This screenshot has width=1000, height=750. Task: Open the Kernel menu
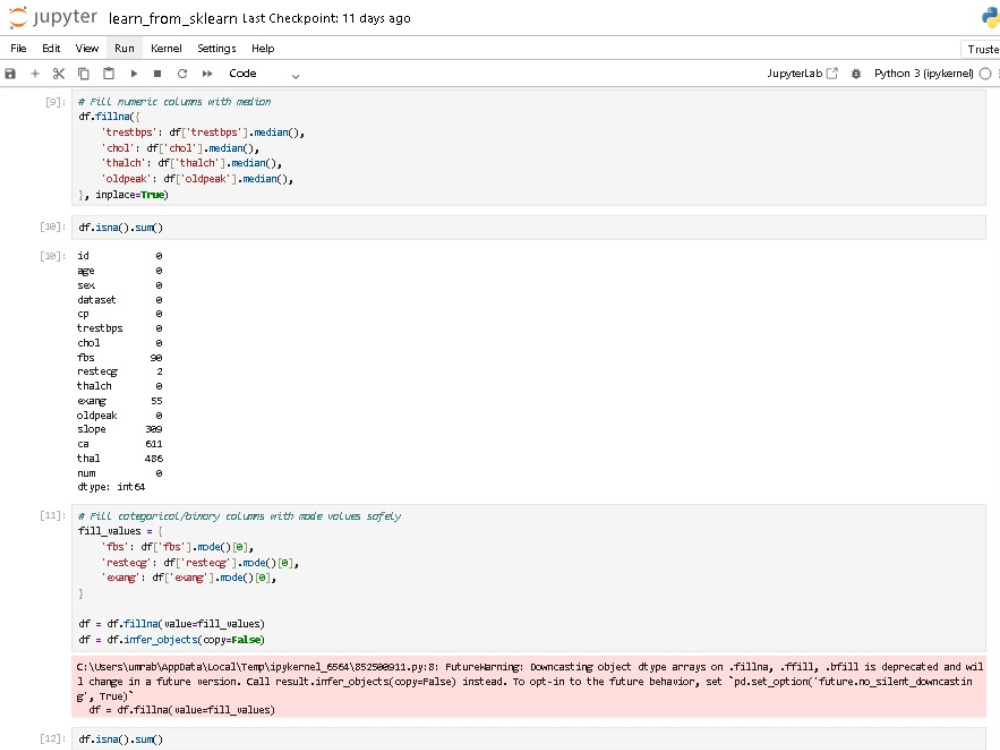tap(166, 48)
